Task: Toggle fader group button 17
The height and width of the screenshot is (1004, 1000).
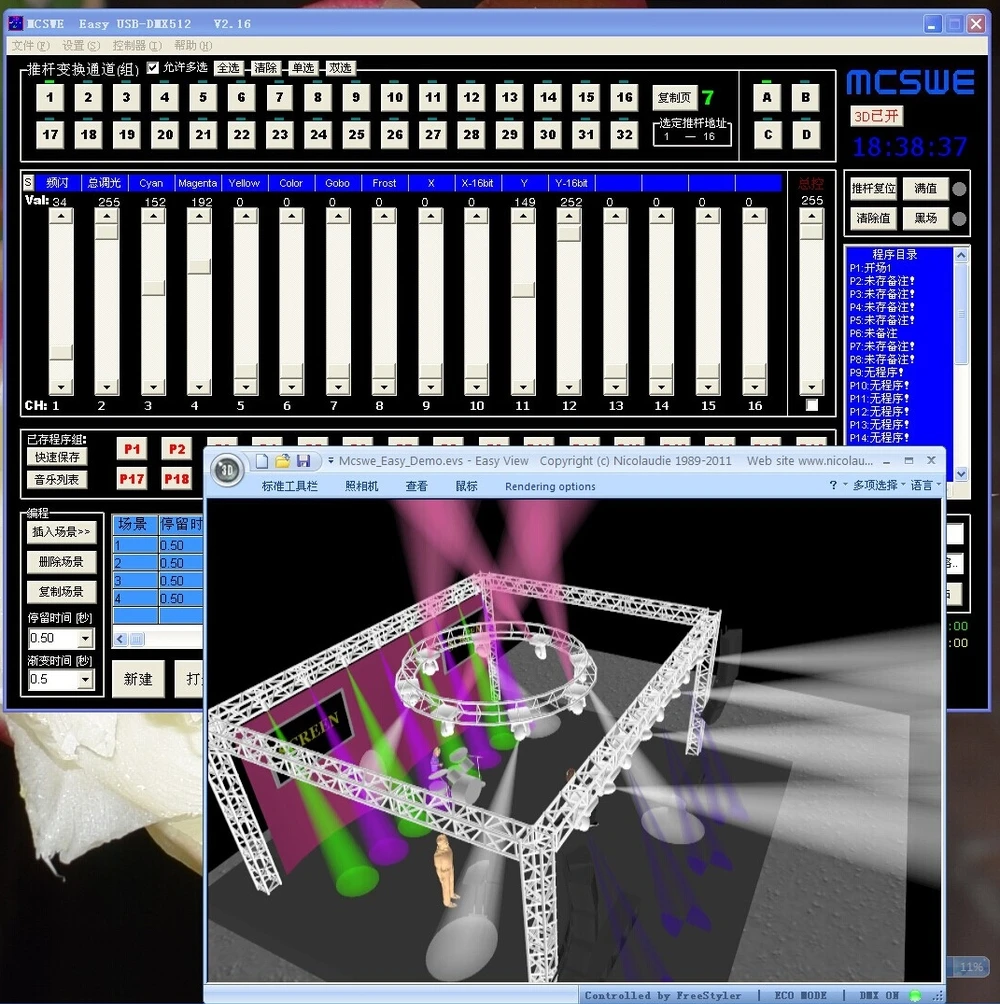Action: 50,134
